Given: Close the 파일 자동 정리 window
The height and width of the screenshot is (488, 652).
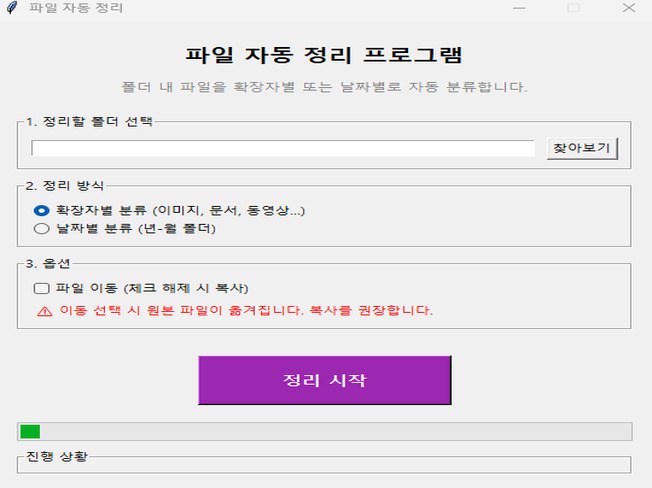Looking at the screenshot, I should tap(627, 8).
